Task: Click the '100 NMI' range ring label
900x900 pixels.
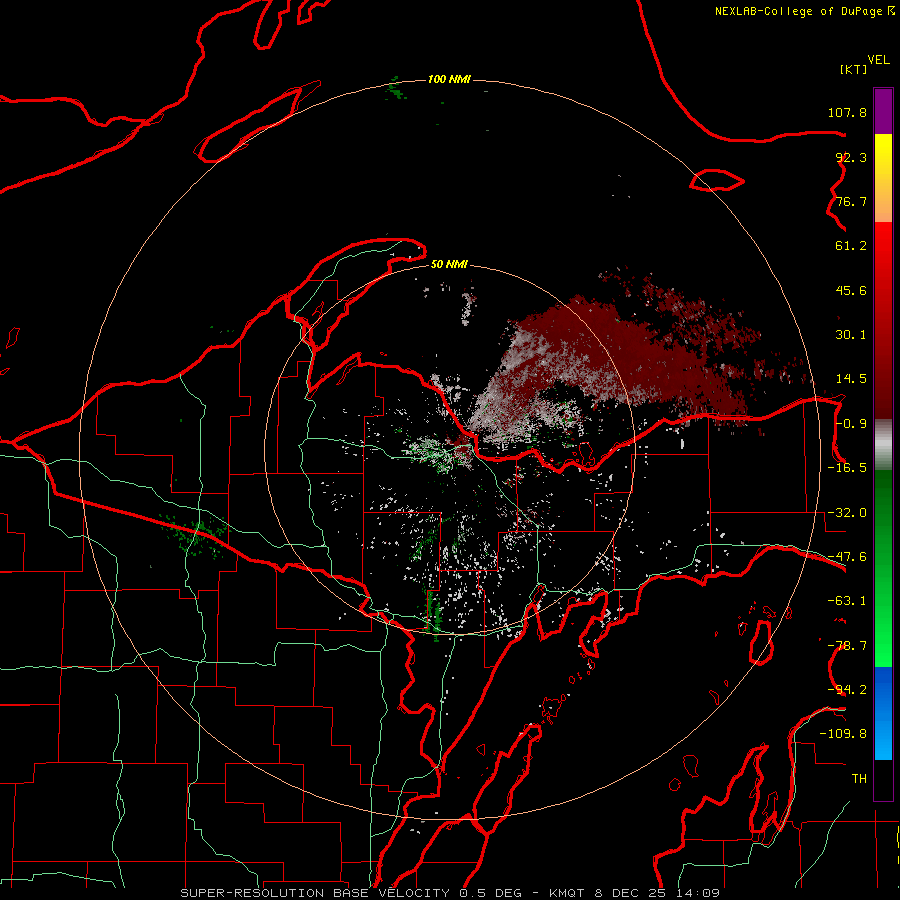Action: pyautogui.click(x=449, y=79)
